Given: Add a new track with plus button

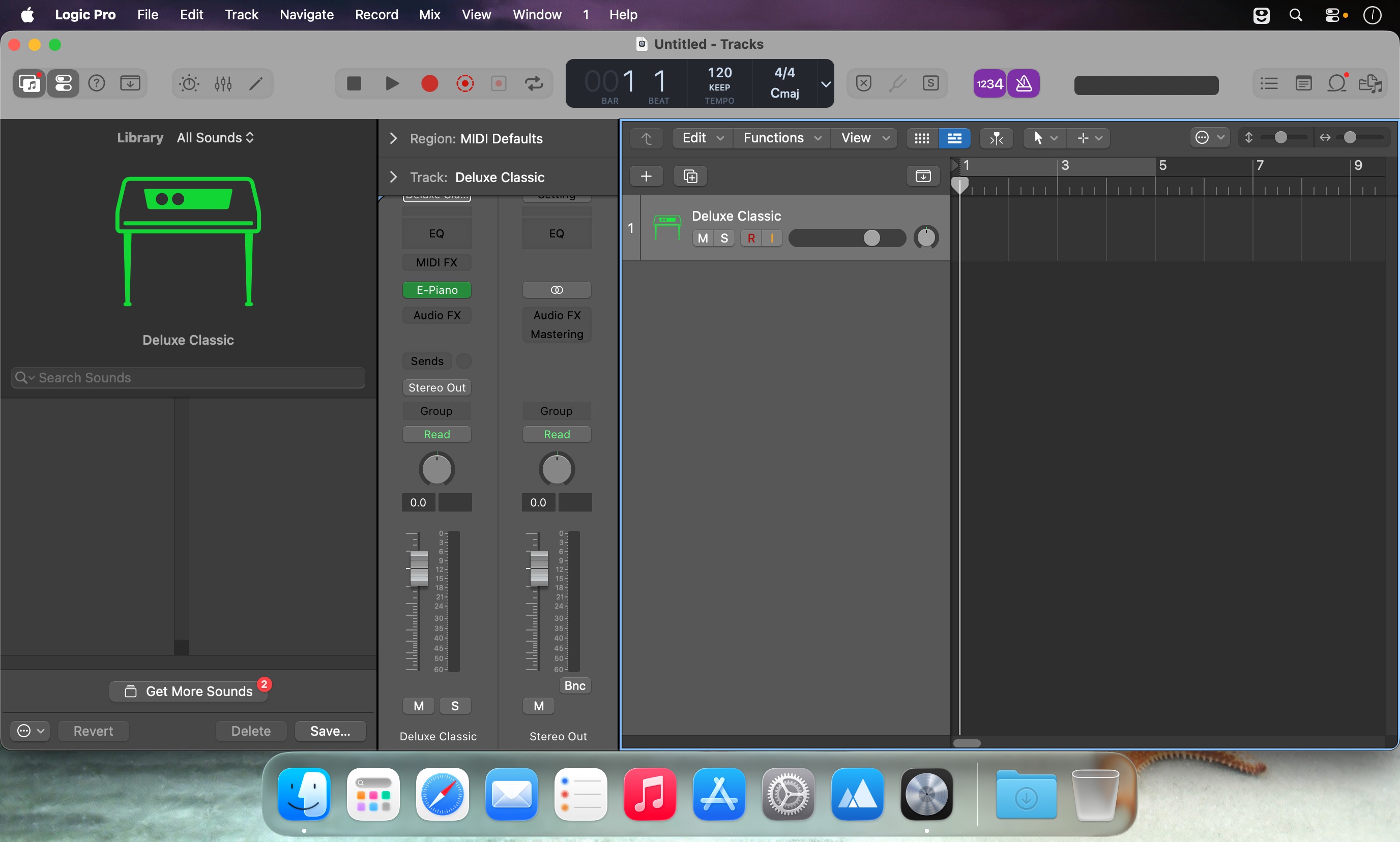Looking at the screenshot, I should [646, 176].
